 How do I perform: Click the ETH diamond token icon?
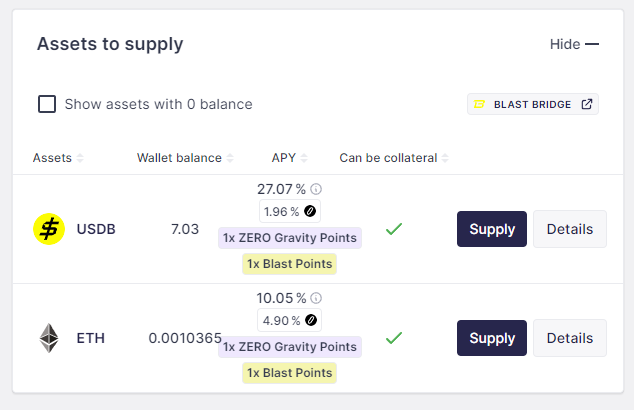tap(49, 338)
